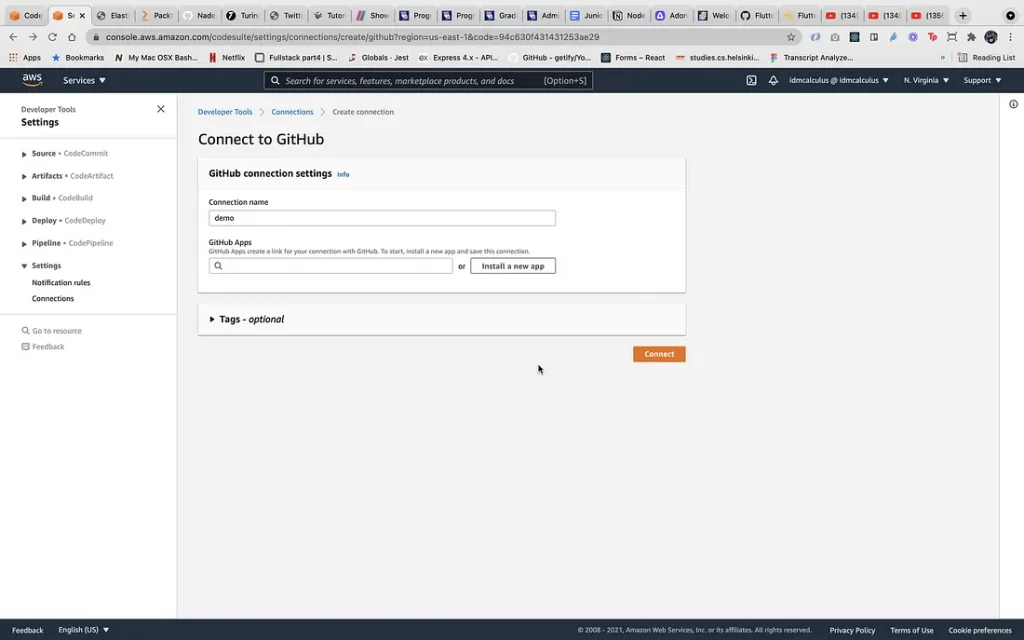Open the notifications bell icon
The width and height of the screenshot is (1024, 640).
coord(773,80)
